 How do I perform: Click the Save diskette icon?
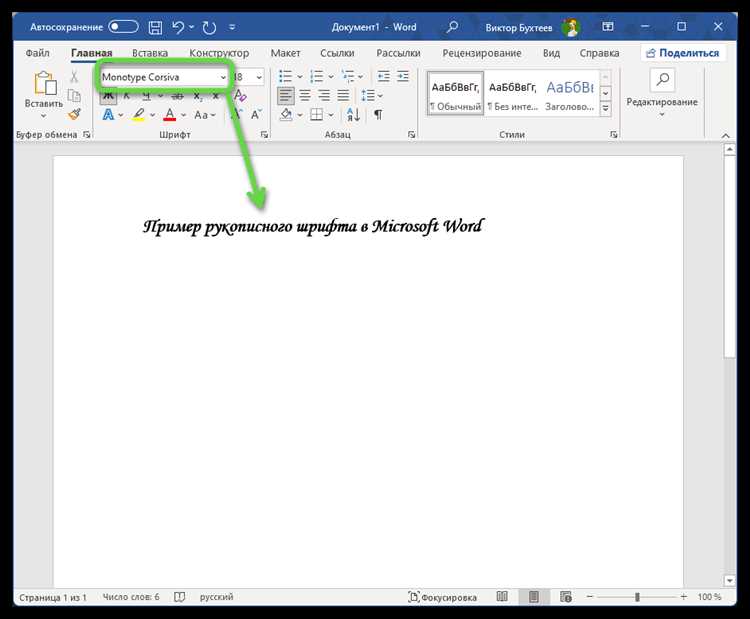point(155,27)
